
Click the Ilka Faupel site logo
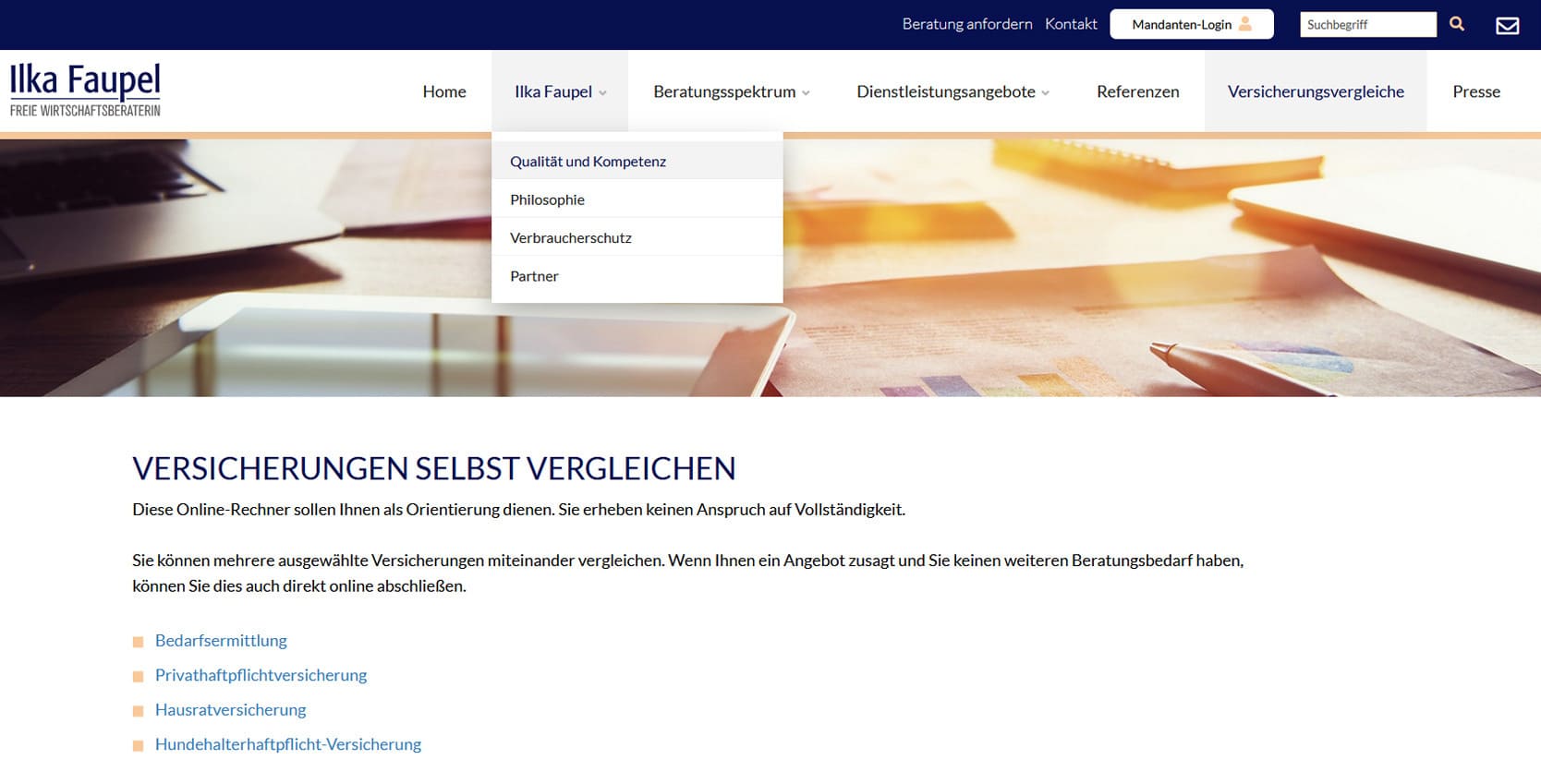click(x=85, y=90)
